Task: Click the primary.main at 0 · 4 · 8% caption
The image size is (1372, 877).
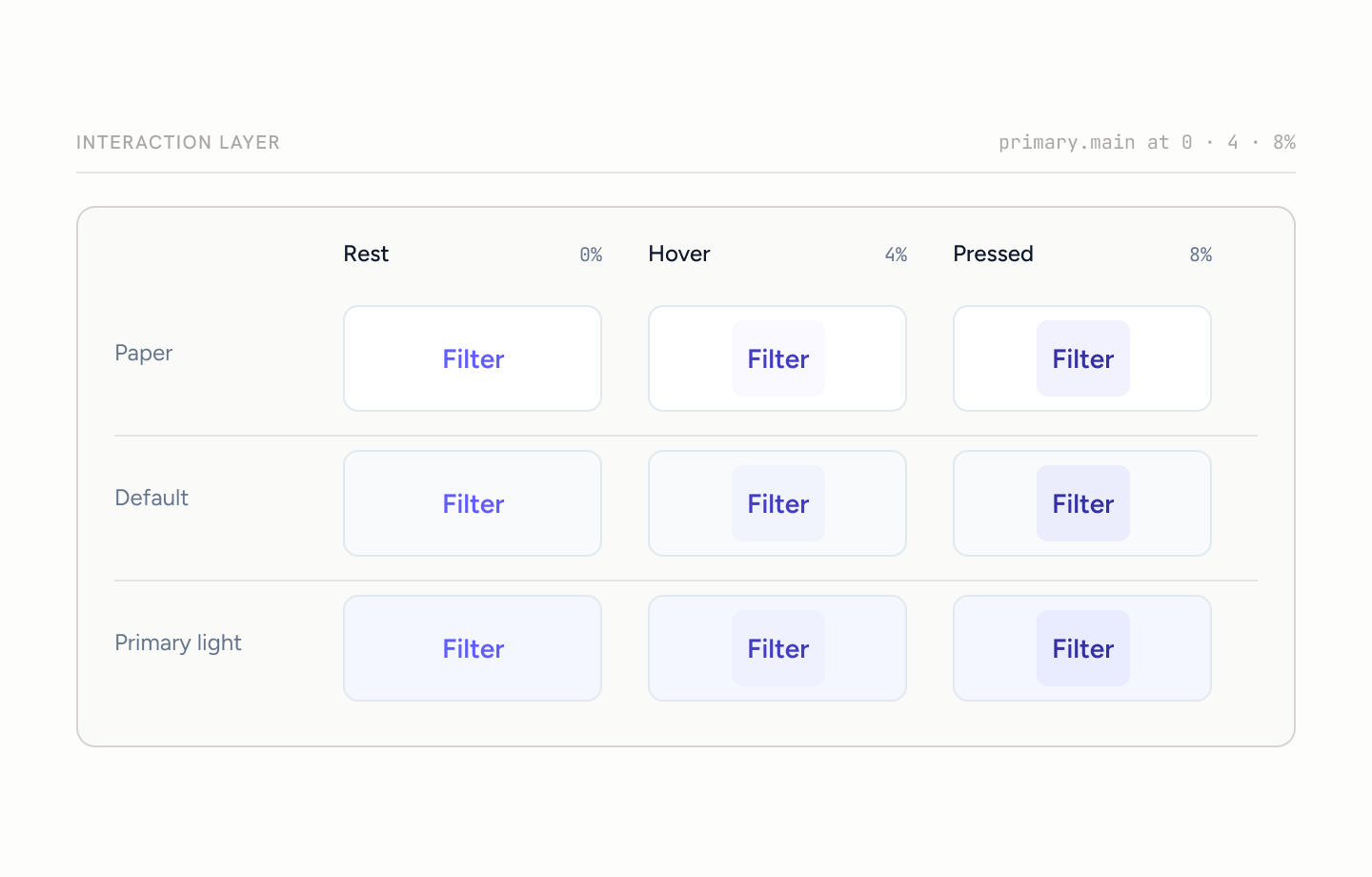Action: pyautogui.click(x=1147, y=142)
